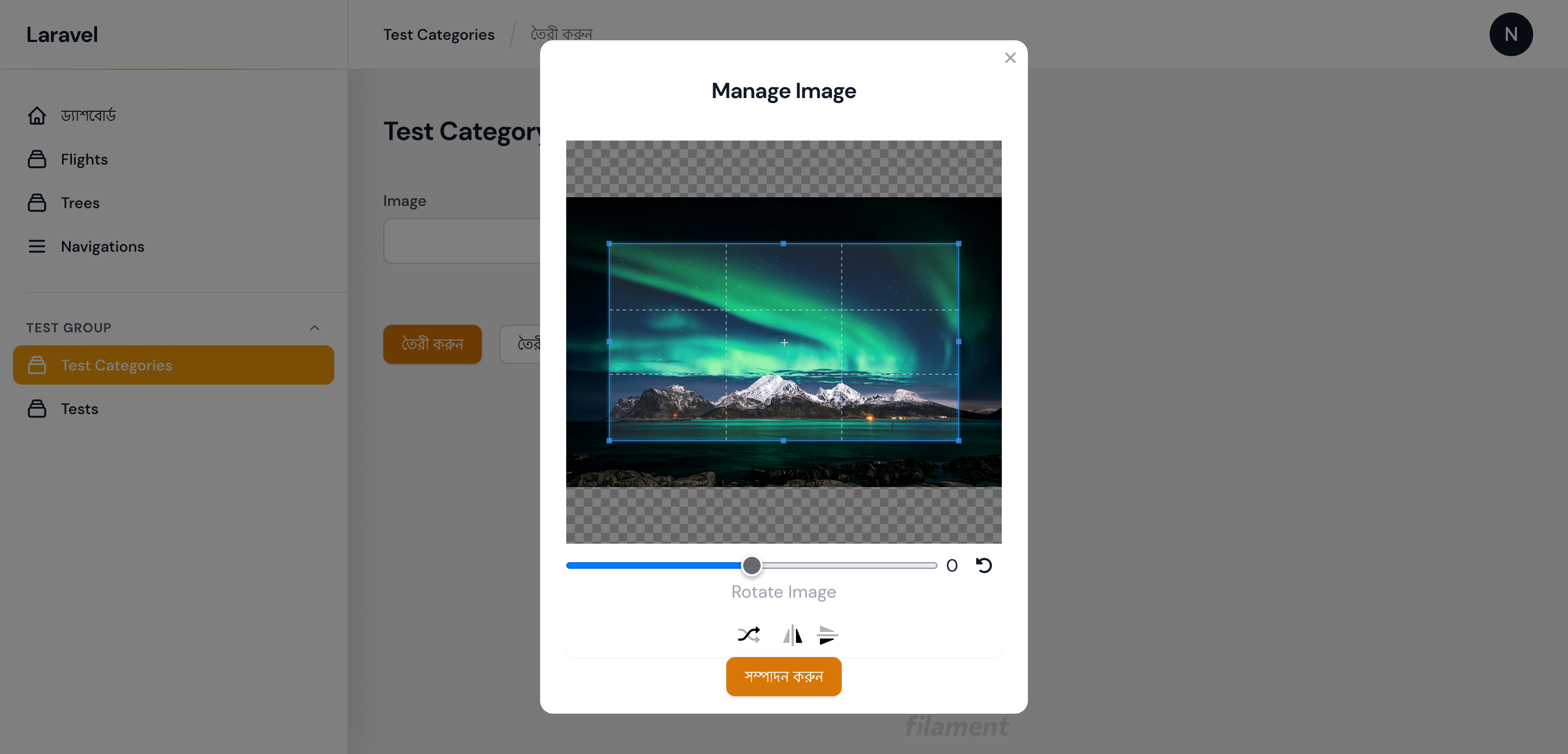Viewport: 1568px width, 754px height.
Task: Click the crop center crosshair
Action: (784, 343)
